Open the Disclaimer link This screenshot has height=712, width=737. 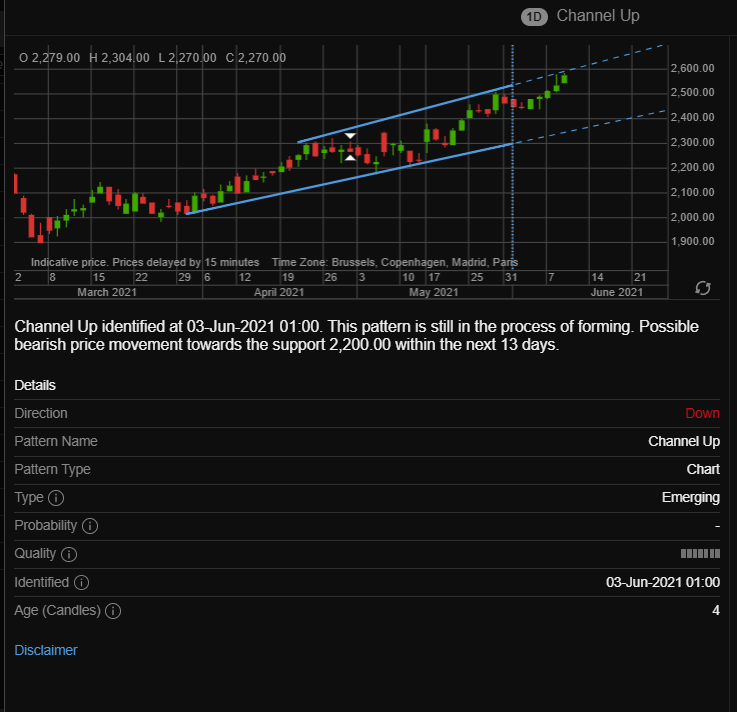pyautogui.click(x=46, y=650)
